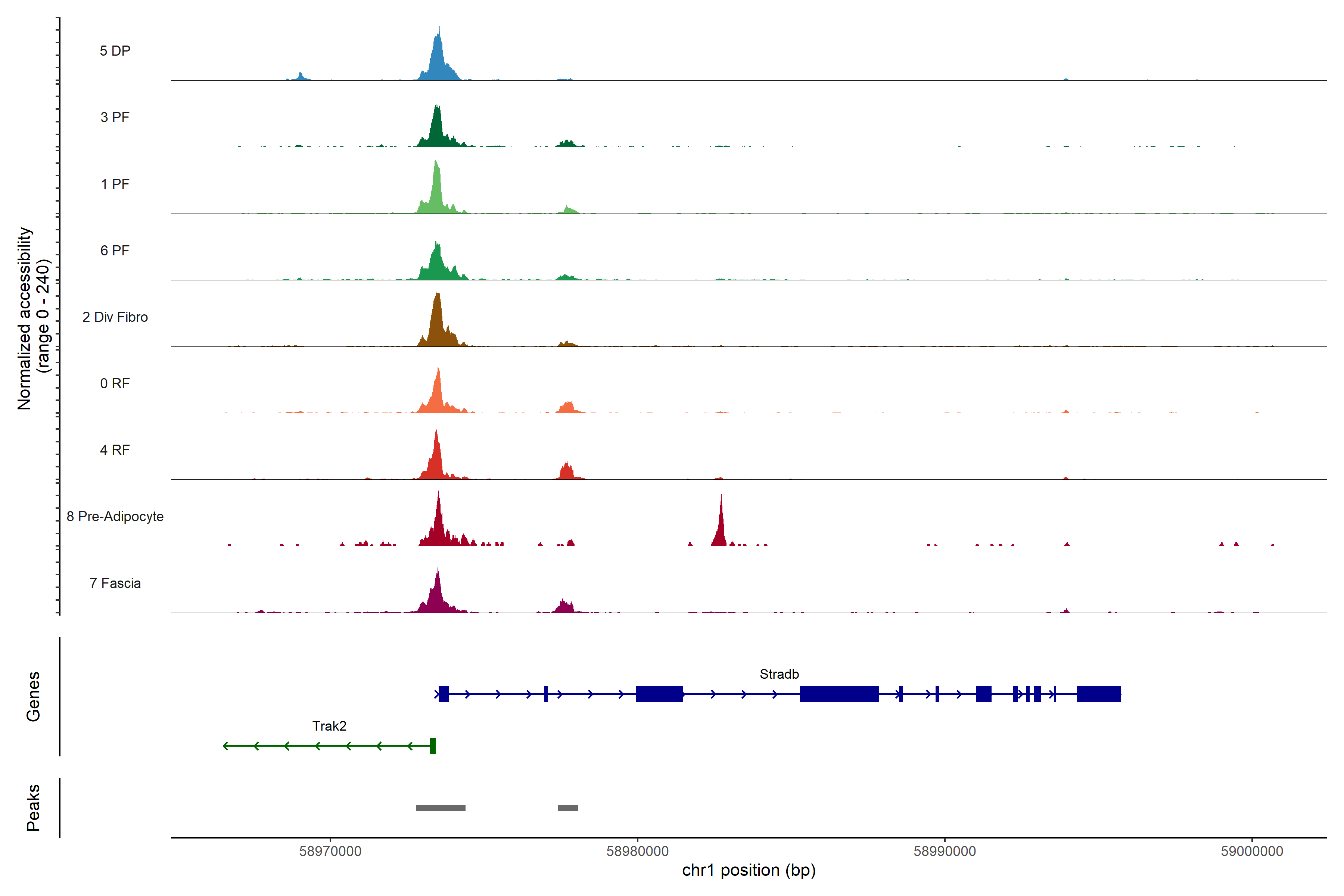Click the Stradb gene name

[779, 674]
